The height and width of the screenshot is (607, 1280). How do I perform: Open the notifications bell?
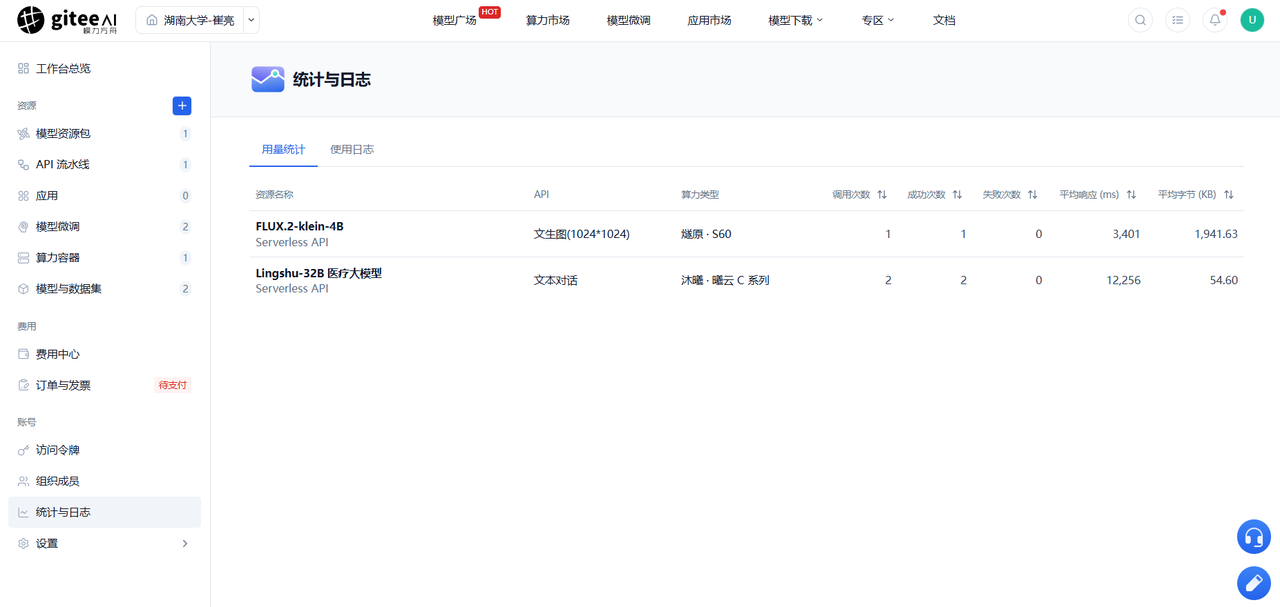(x=1215, y=20)
